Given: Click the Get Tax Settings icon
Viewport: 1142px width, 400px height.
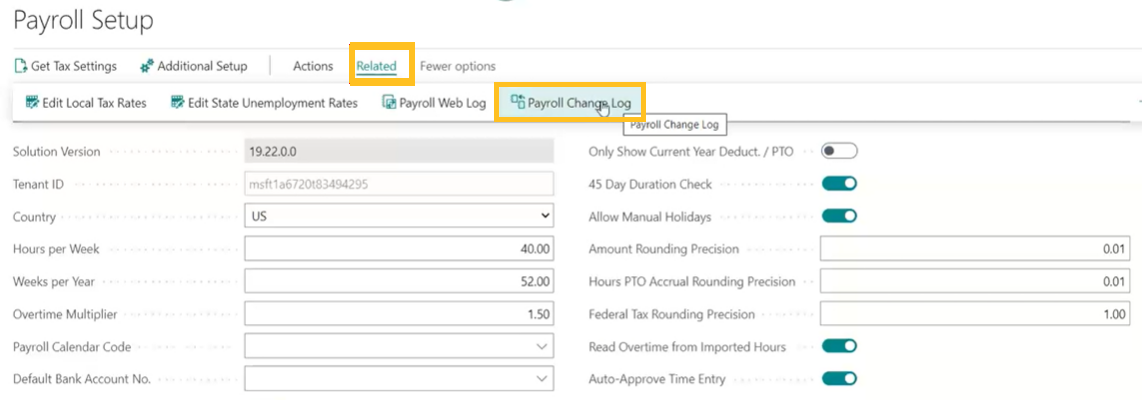Looking at the screenshot, I should [21, 66].
